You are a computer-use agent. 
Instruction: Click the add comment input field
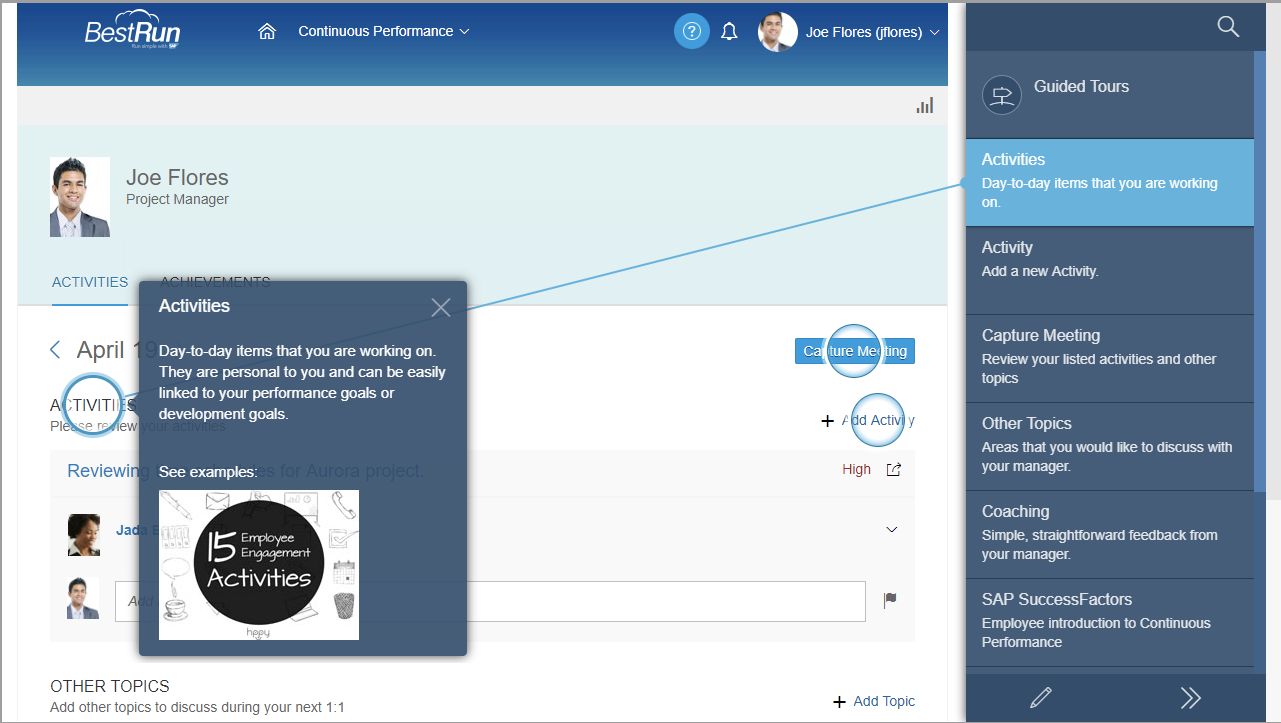point(490,601)
